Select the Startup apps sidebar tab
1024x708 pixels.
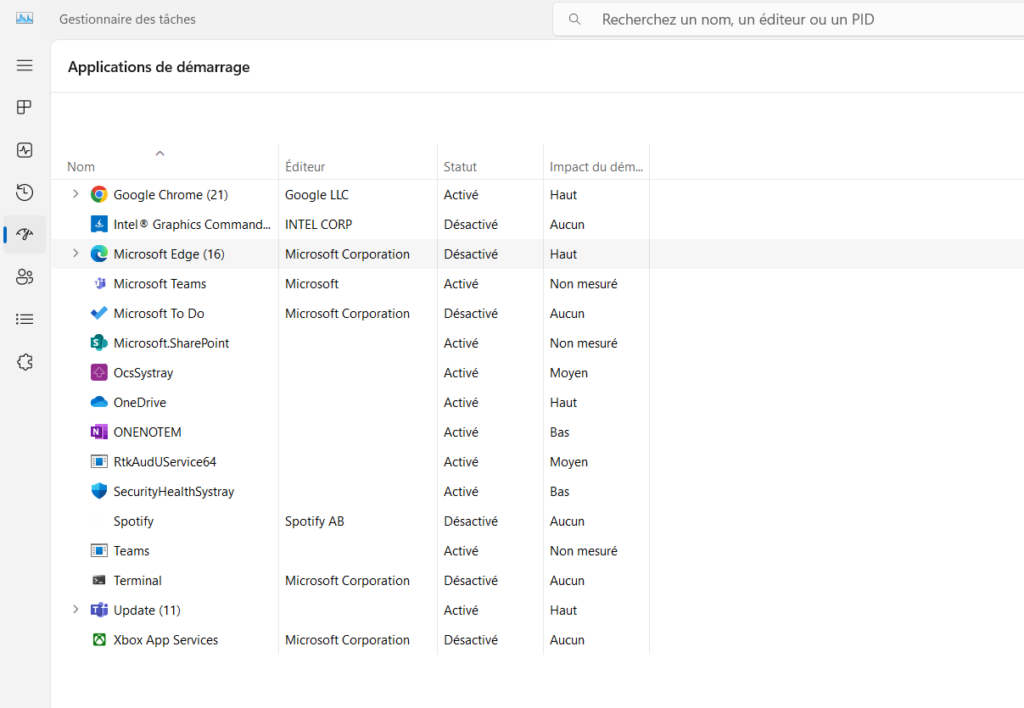(25, 235)
